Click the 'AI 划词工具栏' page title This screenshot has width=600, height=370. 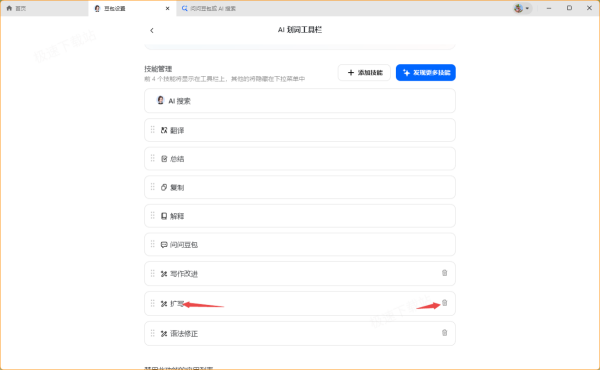[x=300, y=30]
